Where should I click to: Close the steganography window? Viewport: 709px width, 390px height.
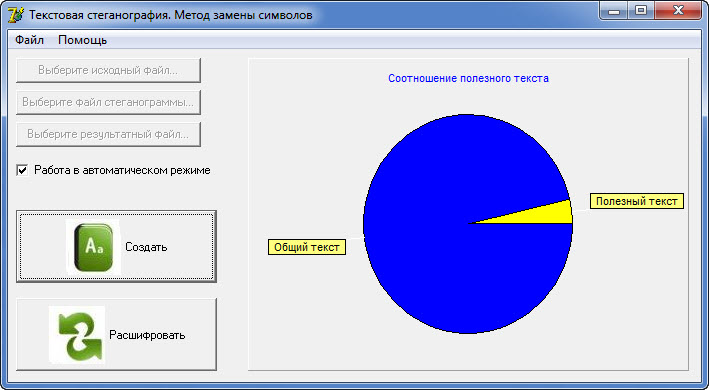tap(678, 11)
